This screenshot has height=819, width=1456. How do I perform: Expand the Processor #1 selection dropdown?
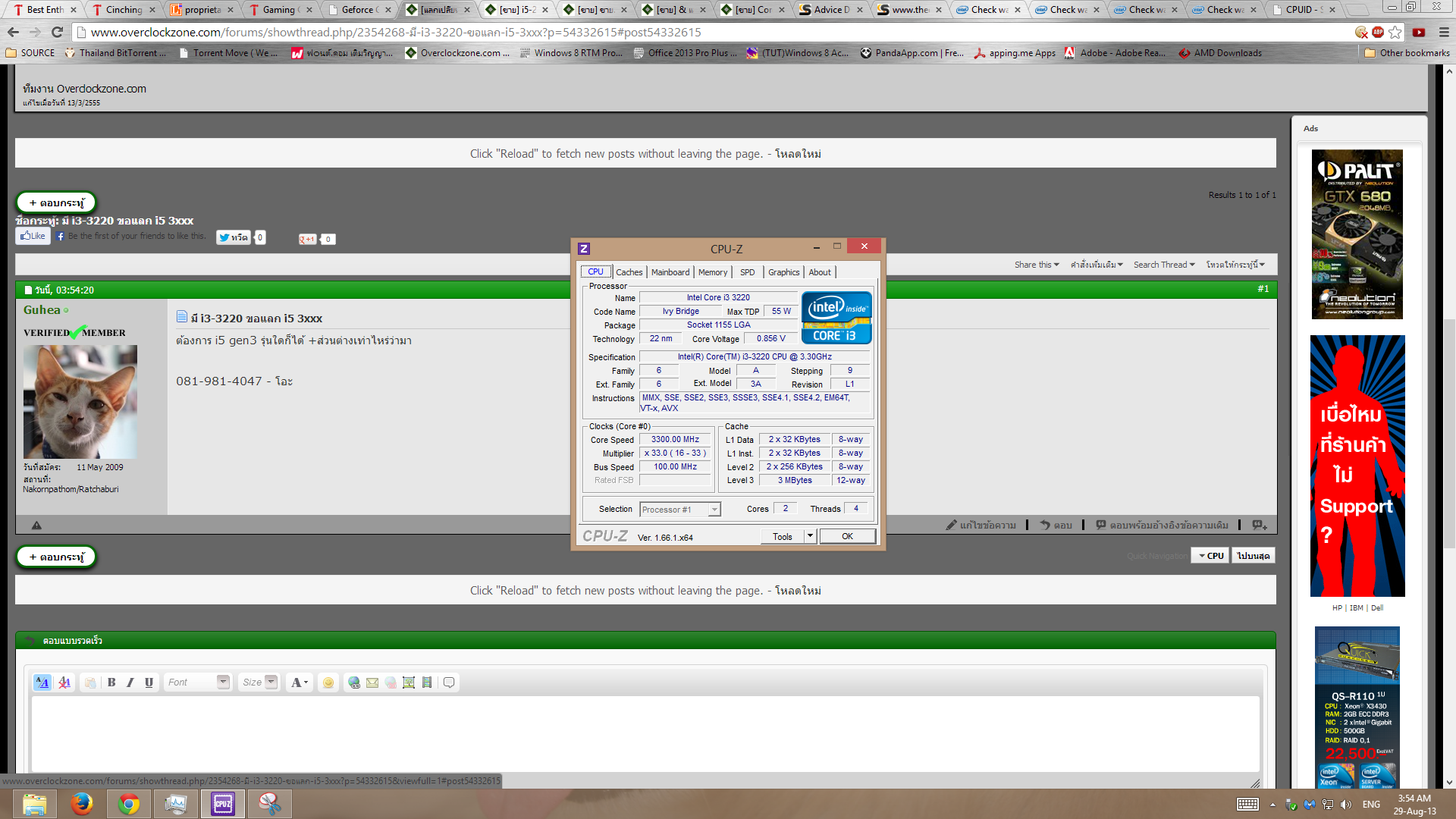714,510
